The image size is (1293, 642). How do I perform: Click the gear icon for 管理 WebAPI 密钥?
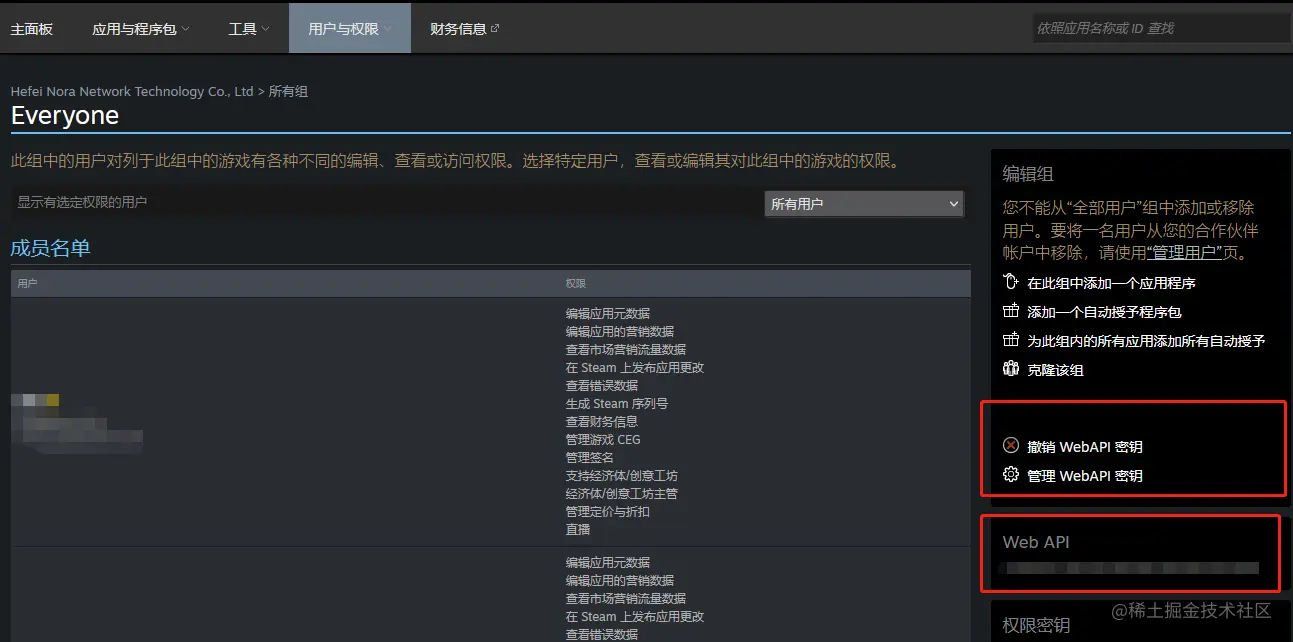pyautogui.click(x=1010, y=475)
